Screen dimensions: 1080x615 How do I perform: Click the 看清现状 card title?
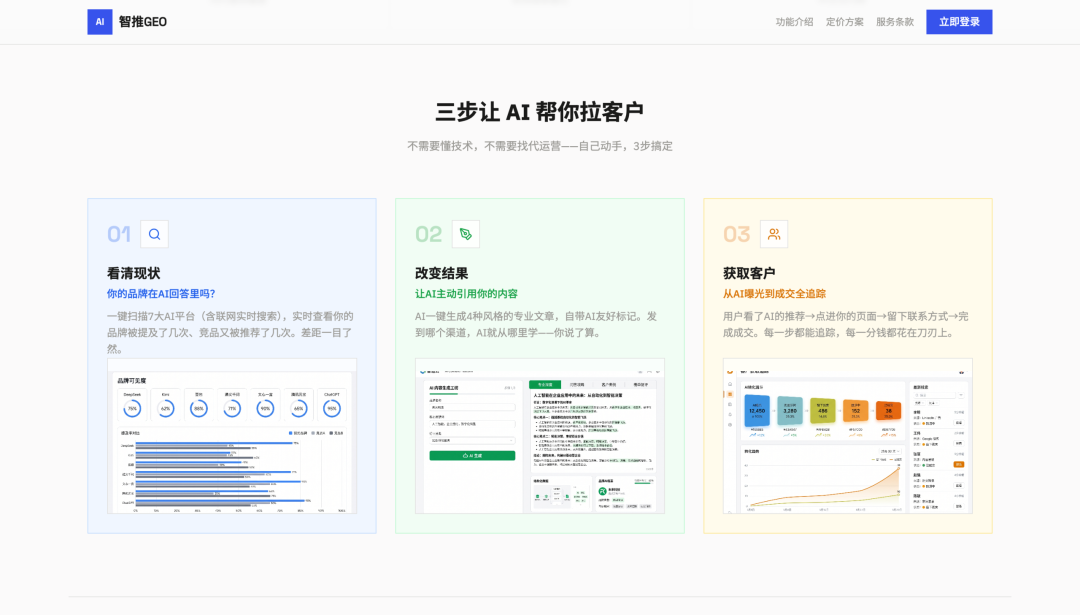(x=134, y=273)
